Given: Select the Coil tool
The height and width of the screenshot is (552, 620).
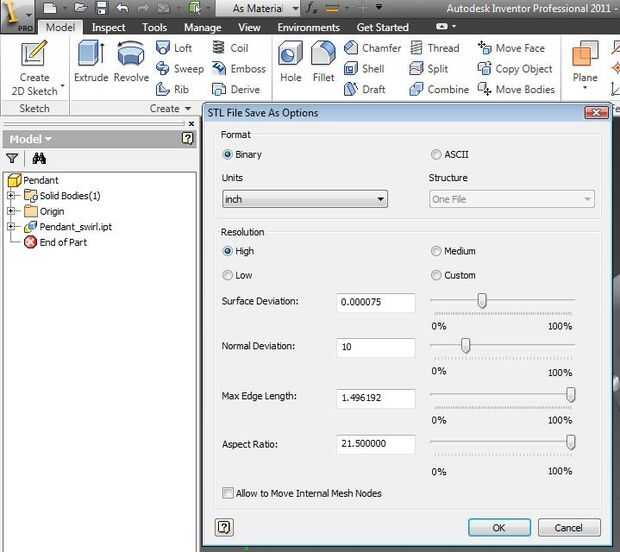Looking at the screenshot, I should pos(230,48).
